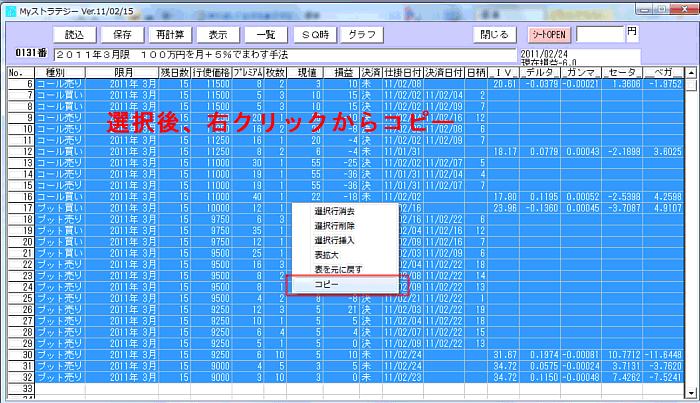Click the 種別 column header
The height and width of the screenshot is (403, 700).
pyautogui.click(x=60, y=73)
